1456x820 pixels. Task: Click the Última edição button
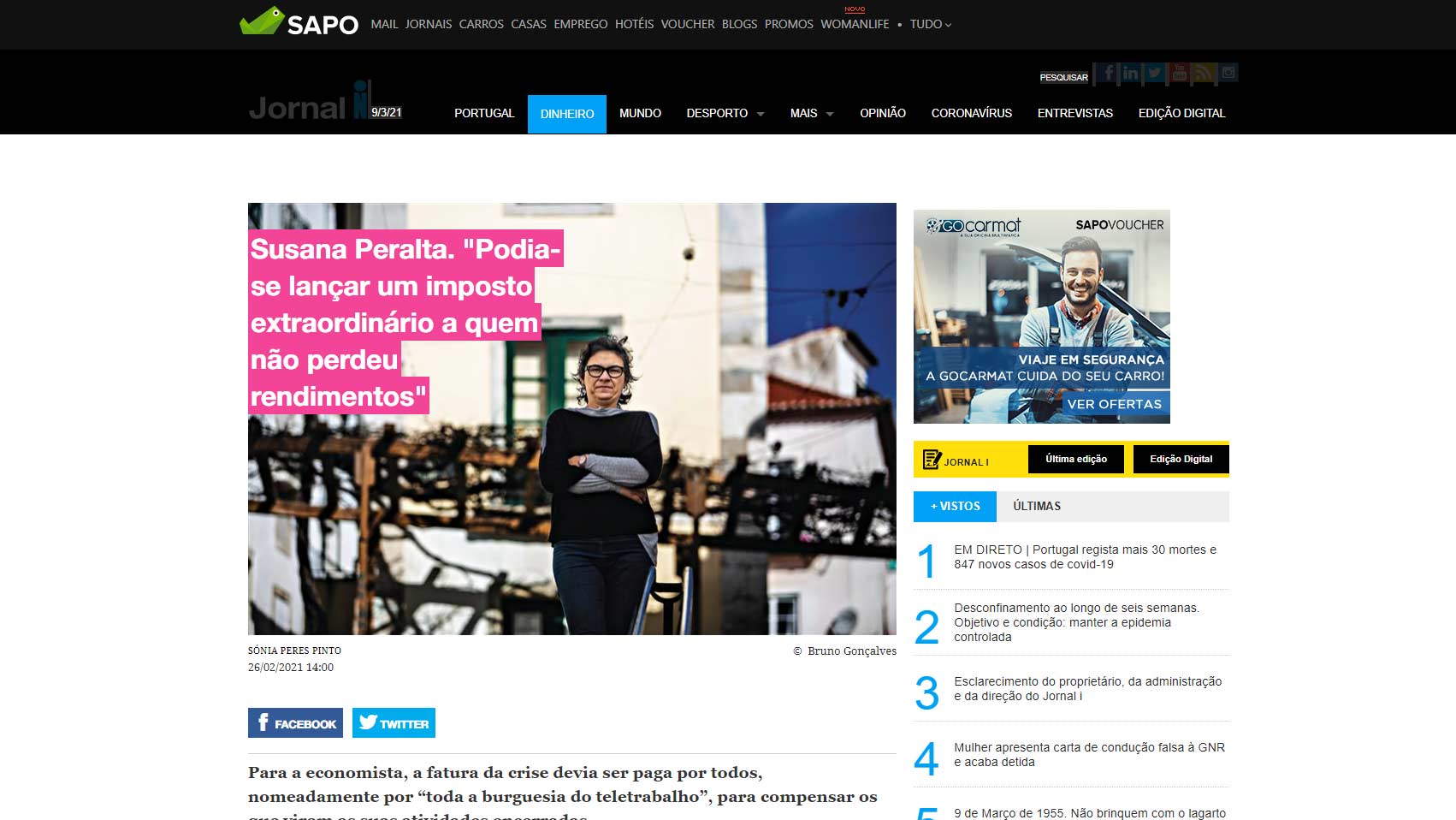point(1076,459)
